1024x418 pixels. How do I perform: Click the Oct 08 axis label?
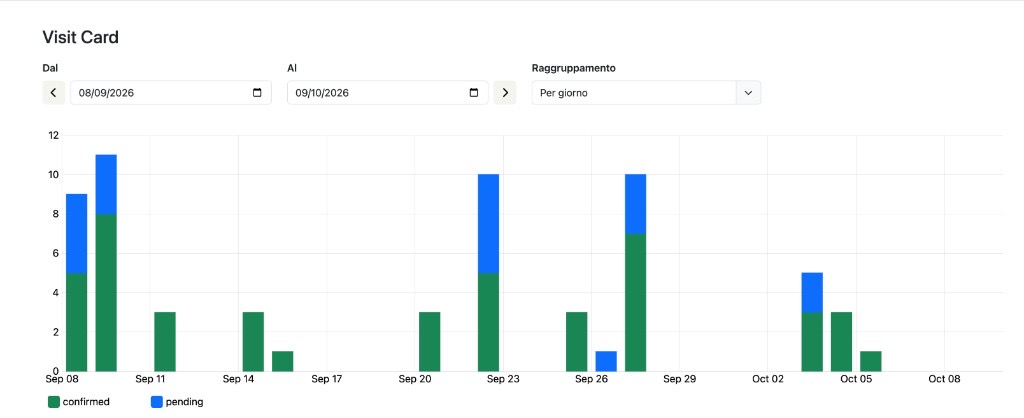coord(945,379)
